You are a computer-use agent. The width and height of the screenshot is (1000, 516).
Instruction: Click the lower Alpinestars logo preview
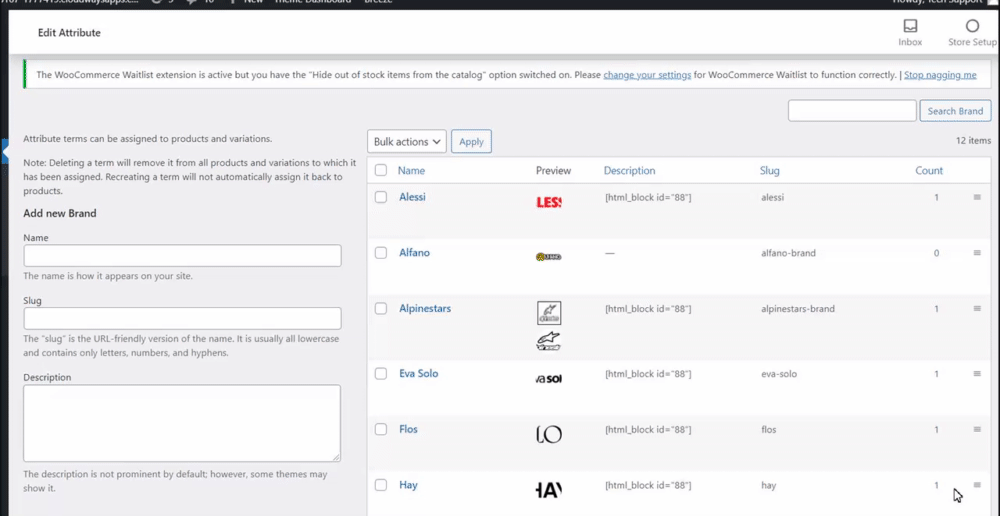click(548, 341)
